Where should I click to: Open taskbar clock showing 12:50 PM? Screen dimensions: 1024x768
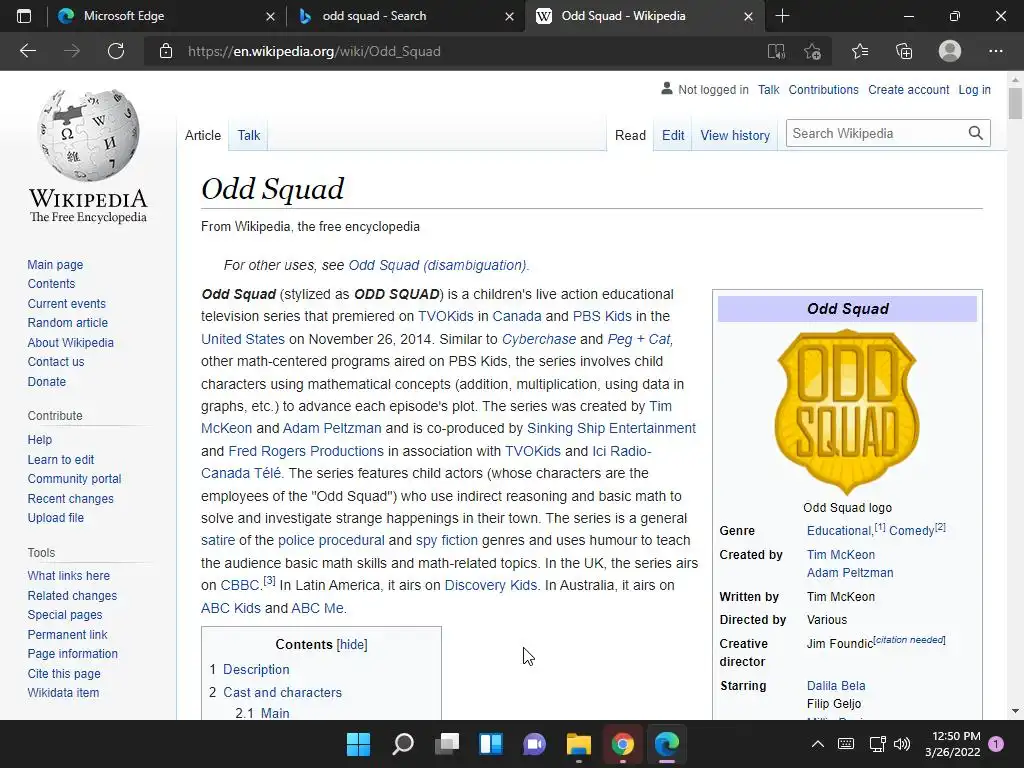click(953, 744)
